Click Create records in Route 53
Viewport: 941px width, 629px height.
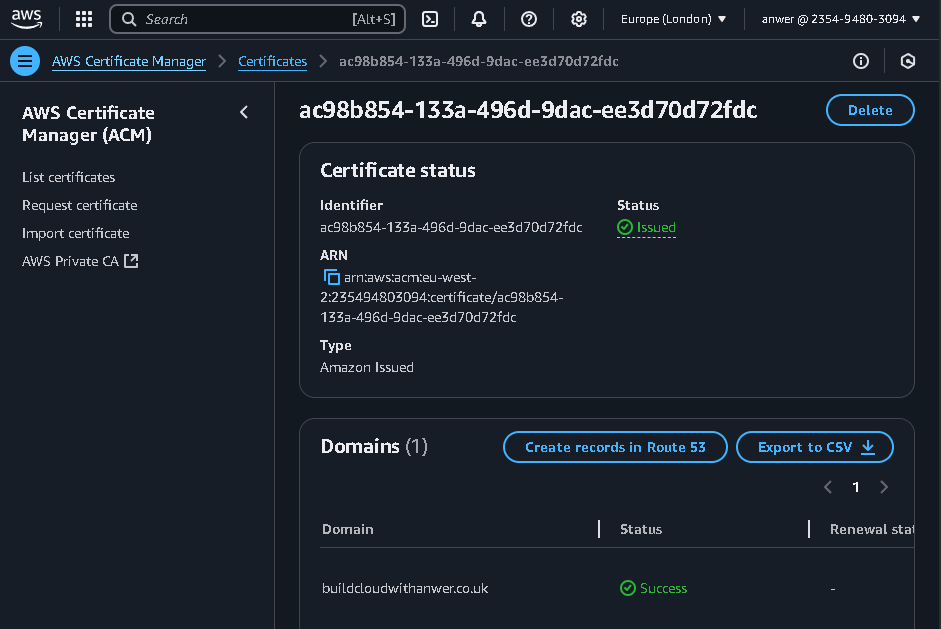click(x=615, y=447)
